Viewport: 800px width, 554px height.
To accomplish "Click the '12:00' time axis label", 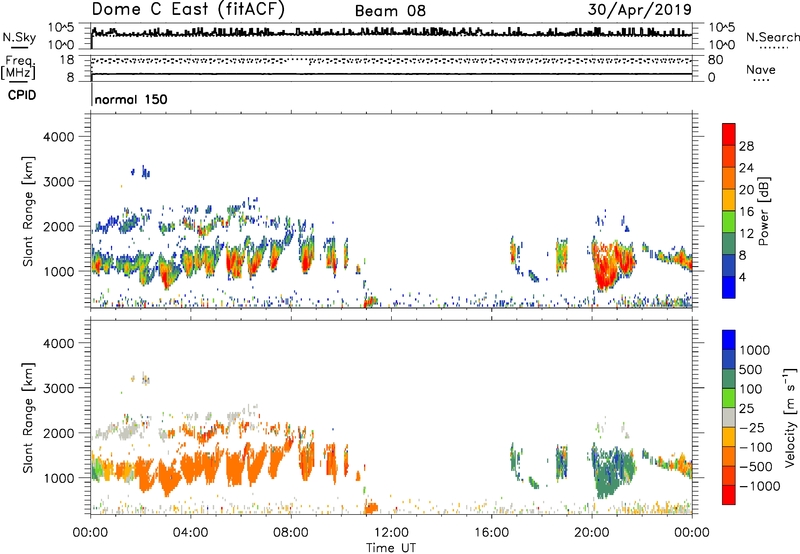I will tap(391, 533).
